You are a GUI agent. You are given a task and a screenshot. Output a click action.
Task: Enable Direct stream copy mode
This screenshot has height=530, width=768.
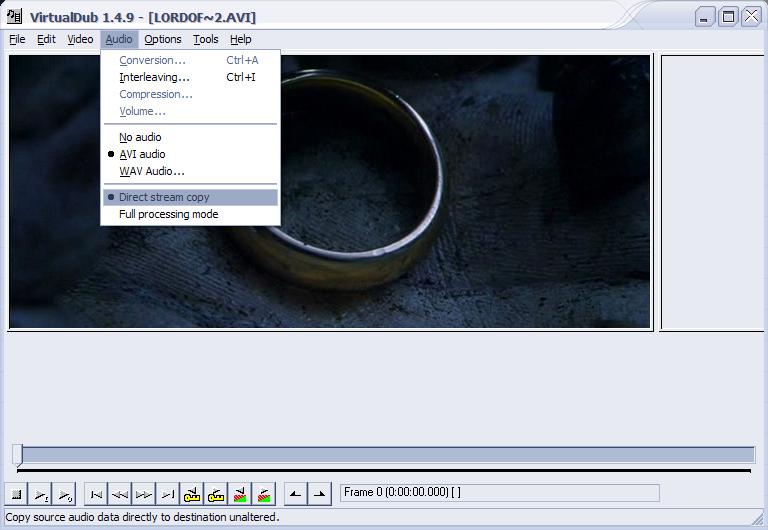pyautogui.click(x=191, y=197)
